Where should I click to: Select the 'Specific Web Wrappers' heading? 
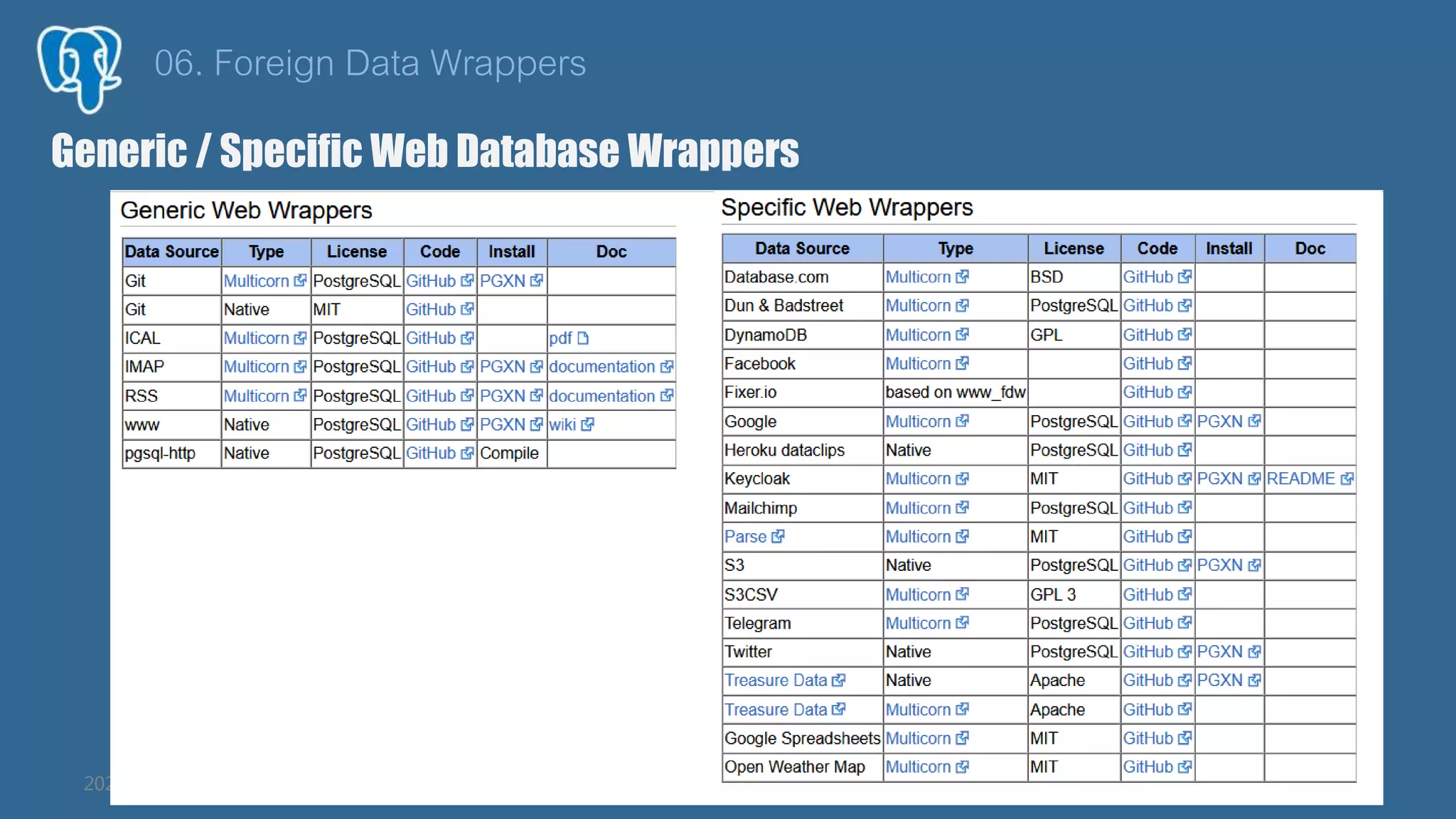point(847,208)
